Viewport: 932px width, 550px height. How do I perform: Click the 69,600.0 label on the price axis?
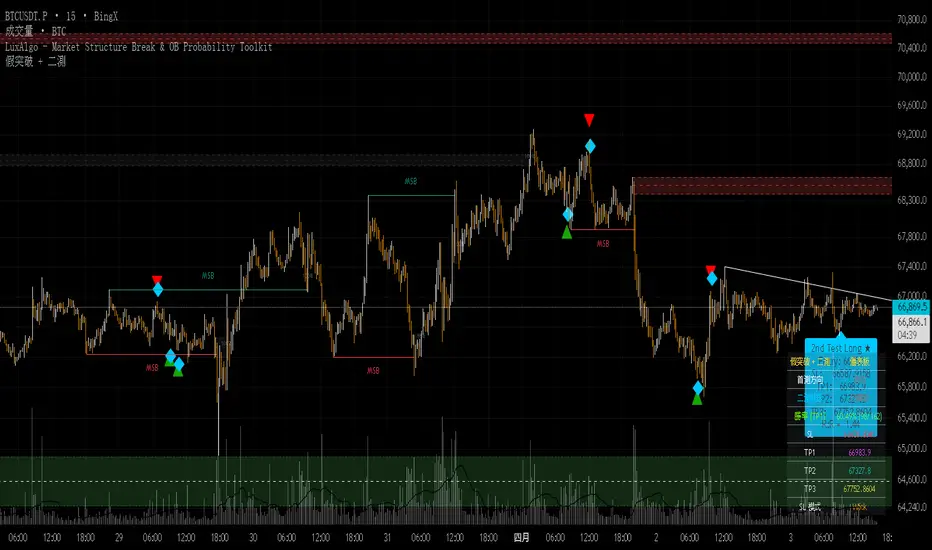pos(912,105)
